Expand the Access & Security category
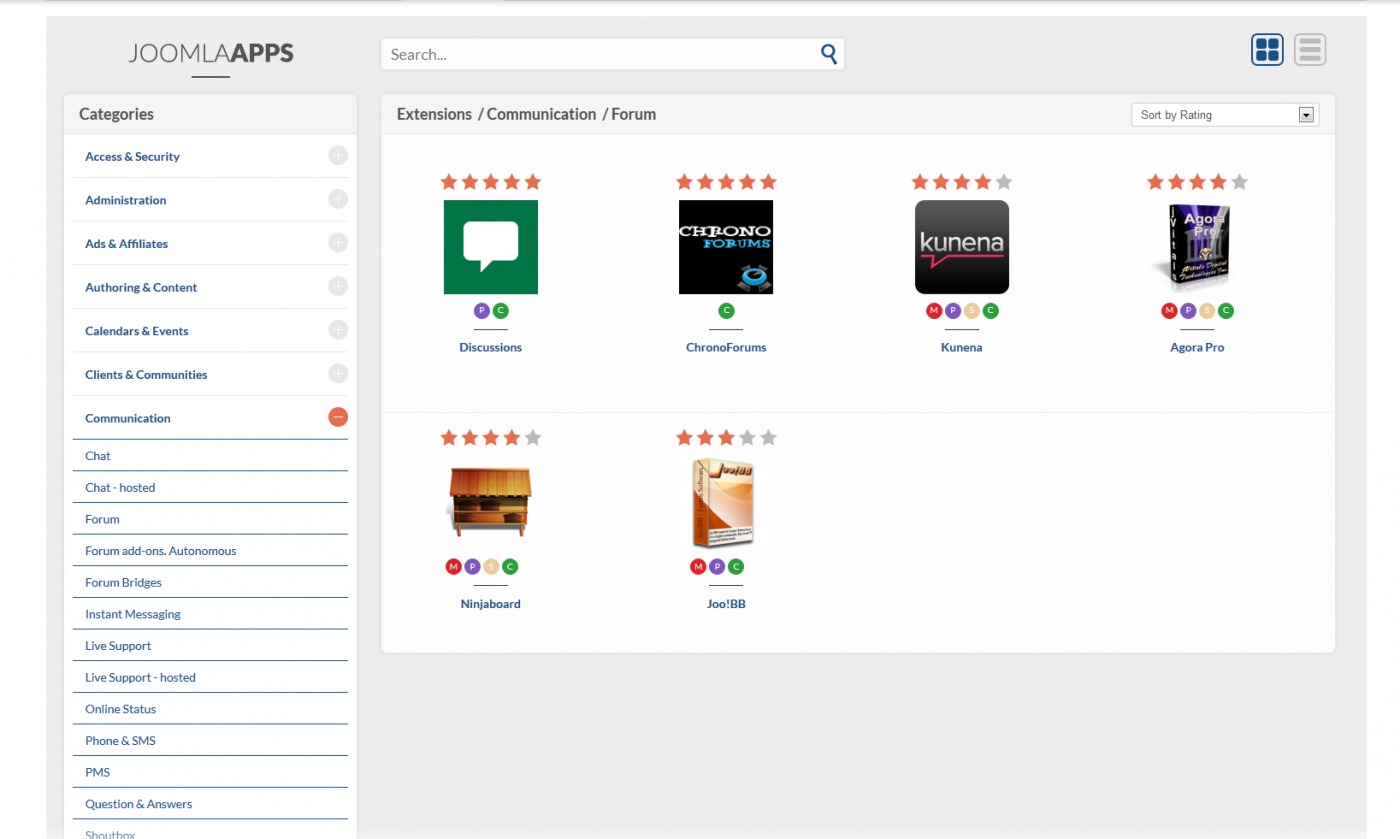The width and height of the screenshot is (1400, 839). pos(338,155)
